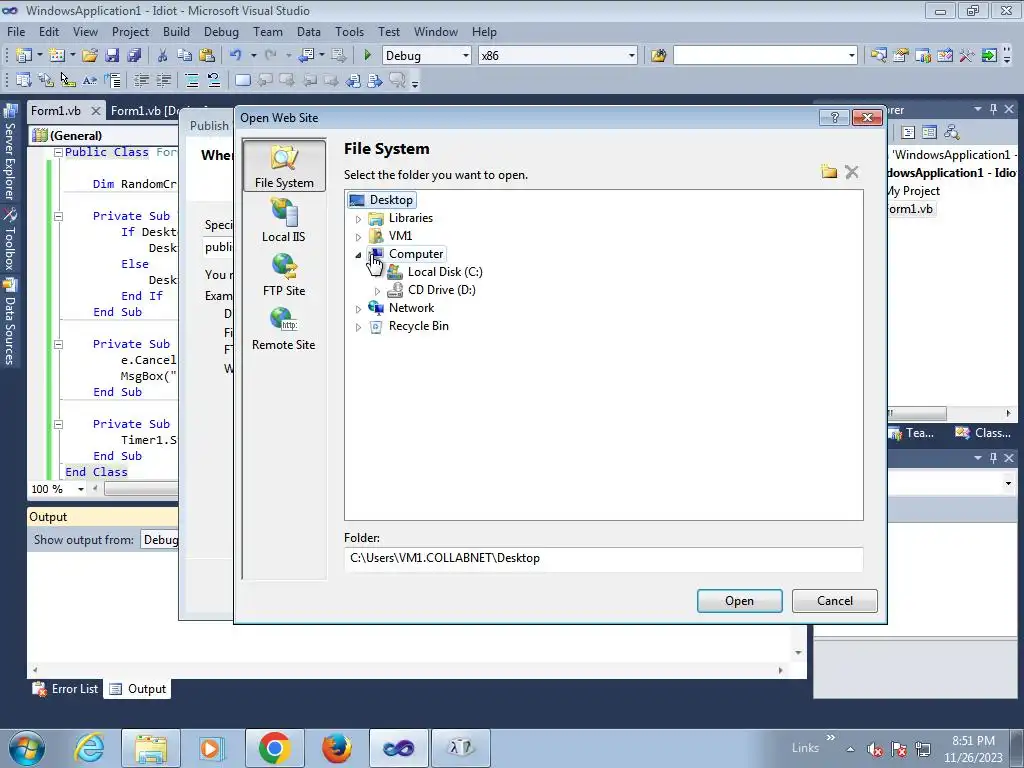Select File System in Open Web Site sidebar
This screenshot has height=768, width=1024.
[284, 166]
